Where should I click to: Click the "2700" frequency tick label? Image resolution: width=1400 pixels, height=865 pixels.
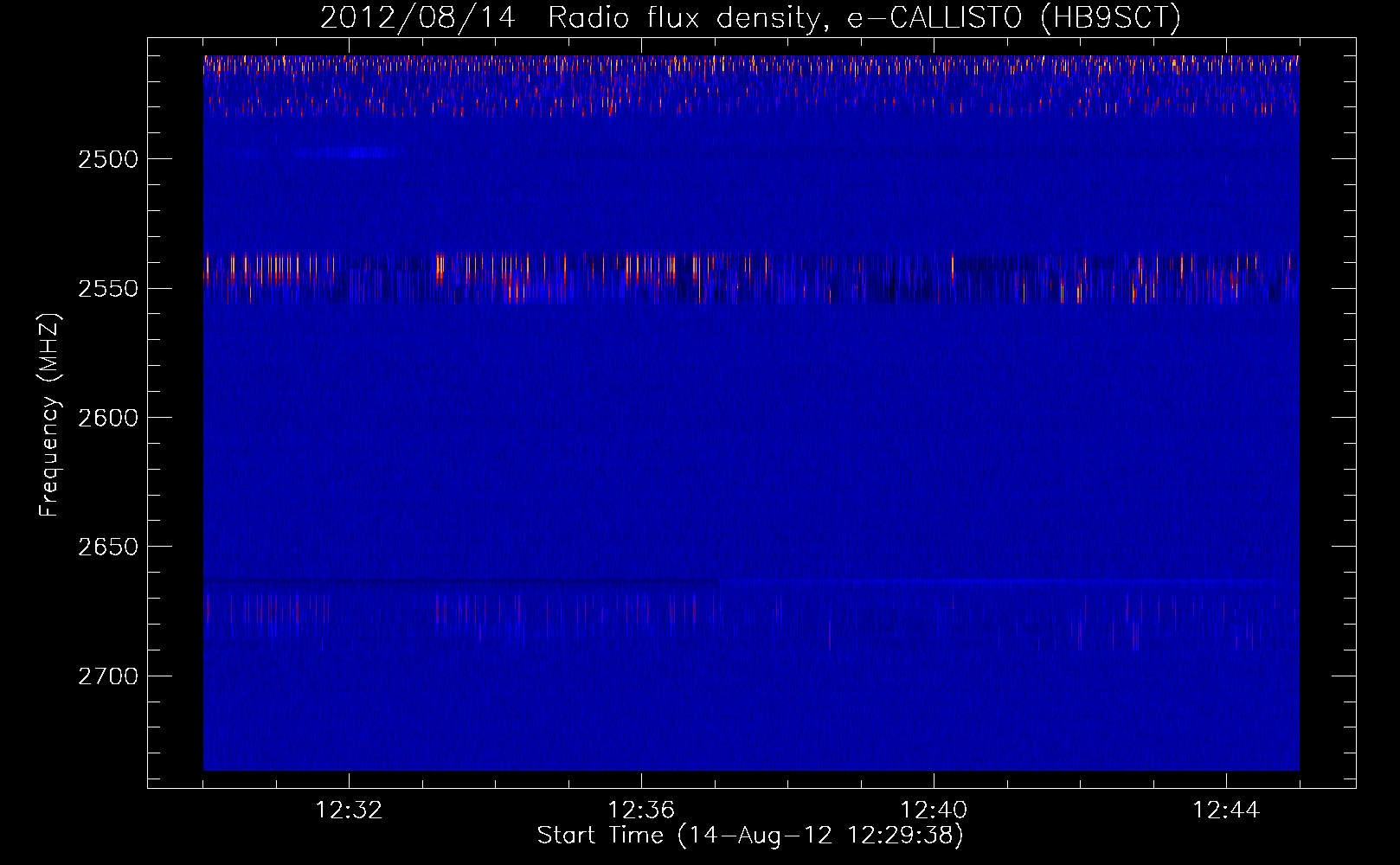[x=107, y=676]
